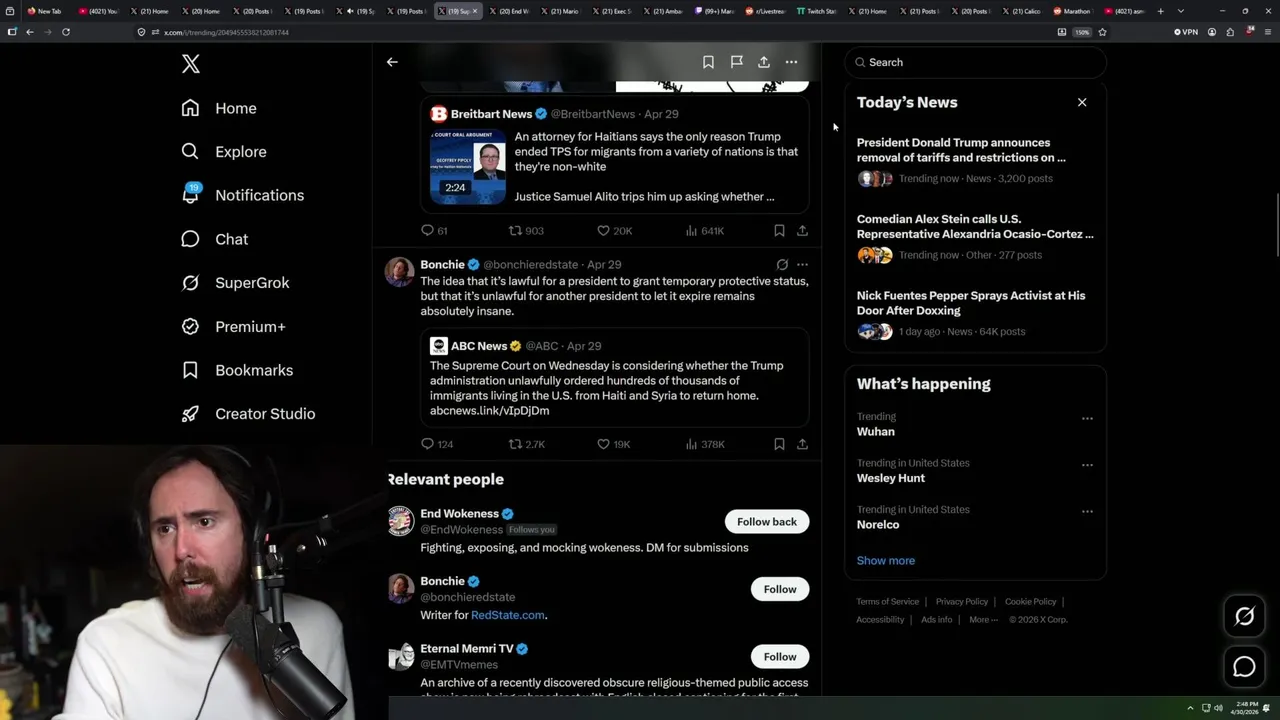
Task: Bookmark the post with 641K views
Action: coord(779,231)
